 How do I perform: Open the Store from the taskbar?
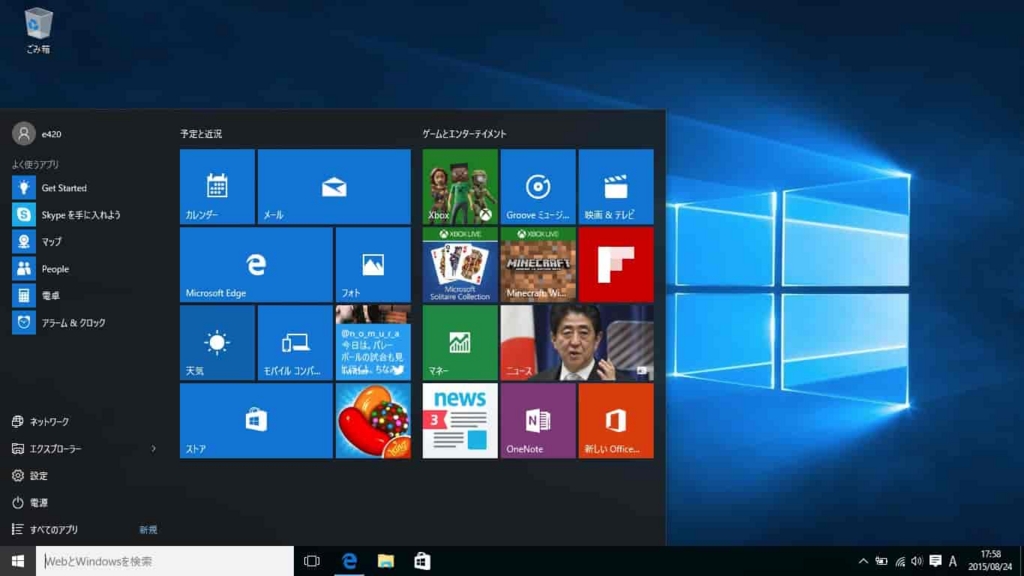423,561
